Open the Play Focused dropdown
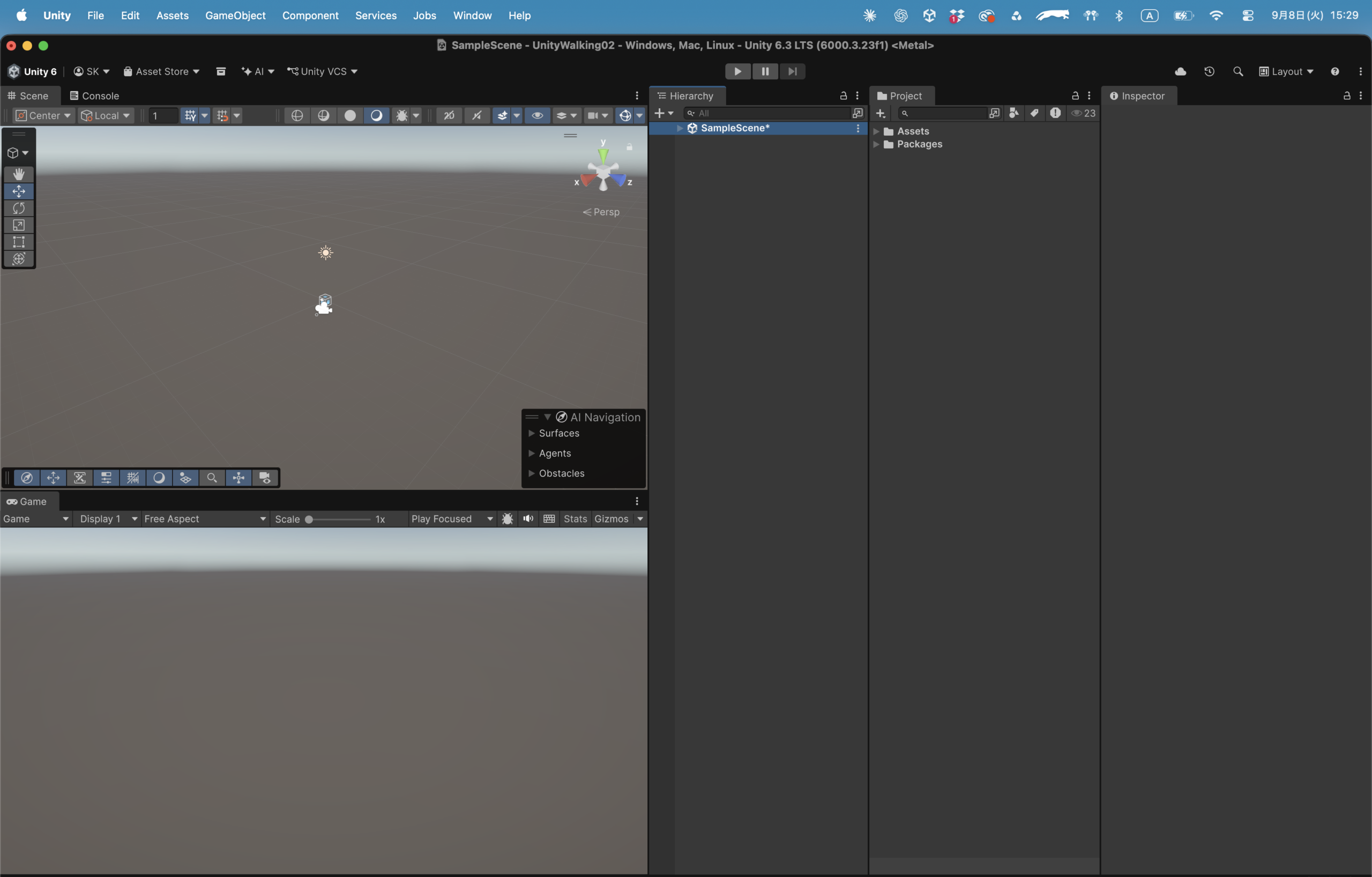1372x877 pixels. pos(452,518)
